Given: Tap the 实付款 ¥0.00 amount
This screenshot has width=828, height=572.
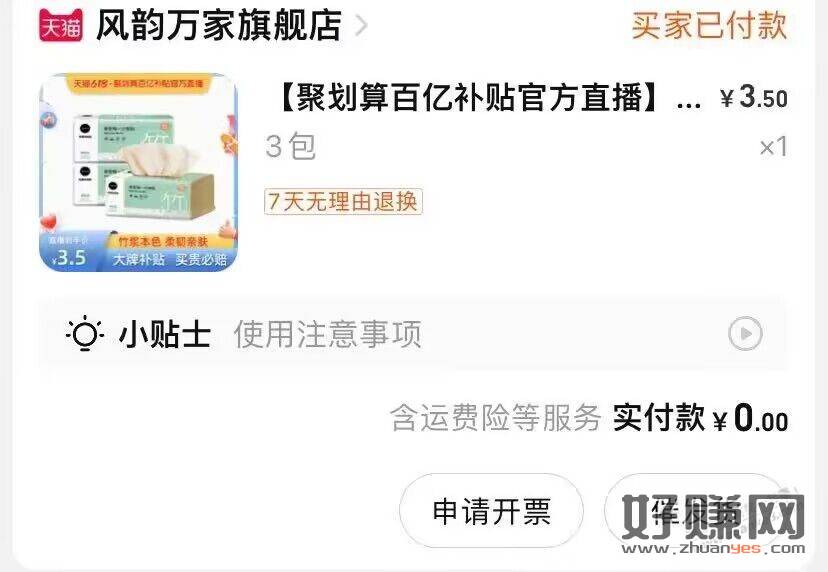Looking at the screenshot, I should click(x=701, y=418).
